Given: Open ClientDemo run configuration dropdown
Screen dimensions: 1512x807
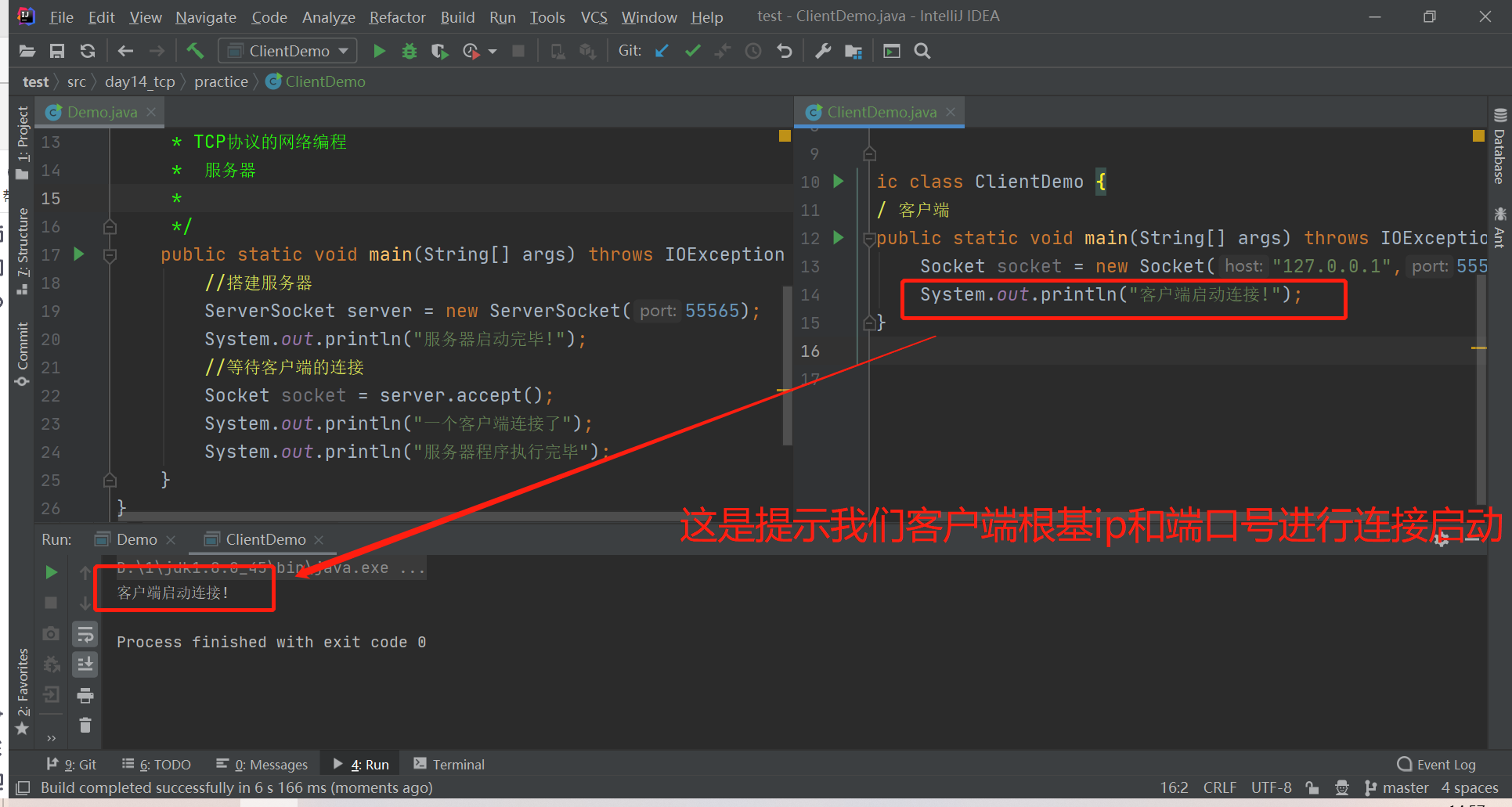Looking at the screenshot, I should coord(287,52).
